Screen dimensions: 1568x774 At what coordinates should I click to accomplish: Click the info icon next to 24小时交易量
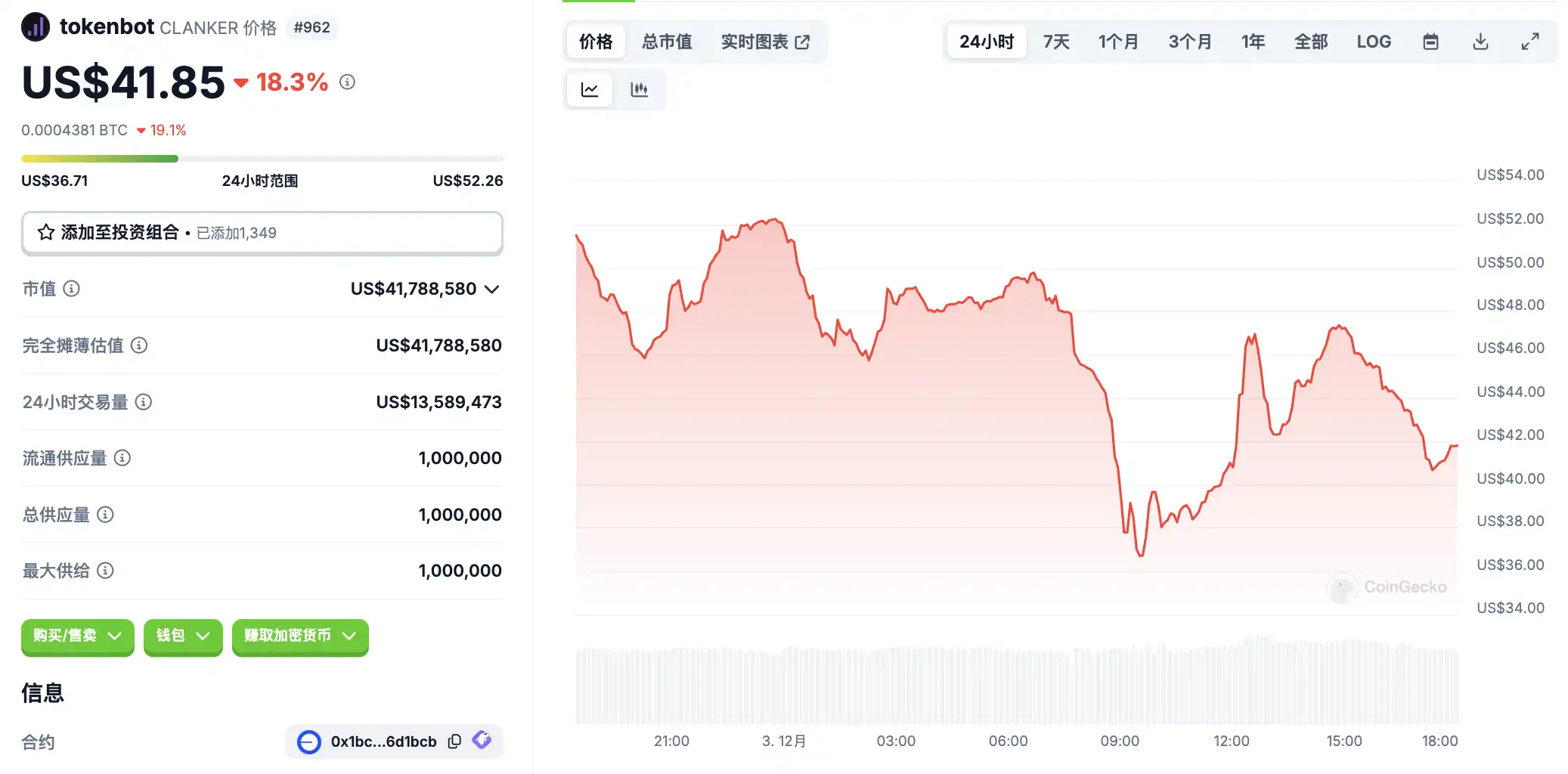[144, 402]
